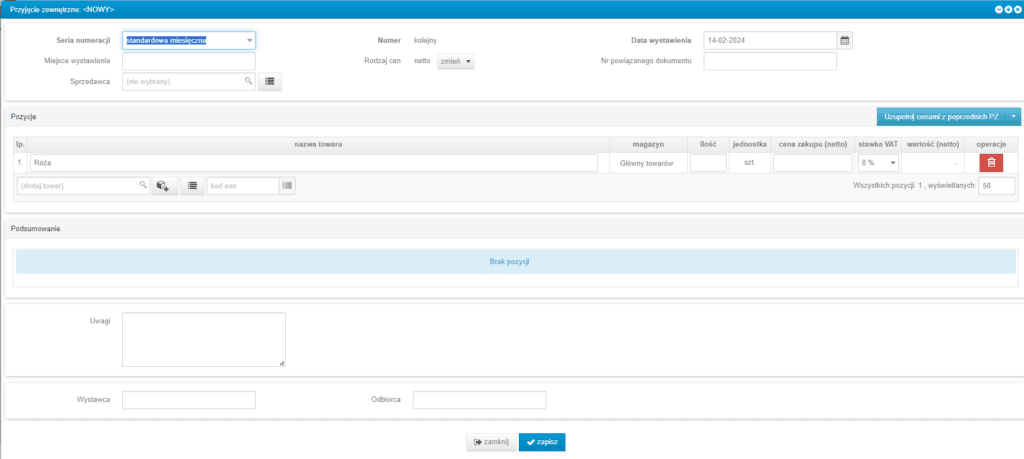Focus the cena zakupu (netto) field

812,163
